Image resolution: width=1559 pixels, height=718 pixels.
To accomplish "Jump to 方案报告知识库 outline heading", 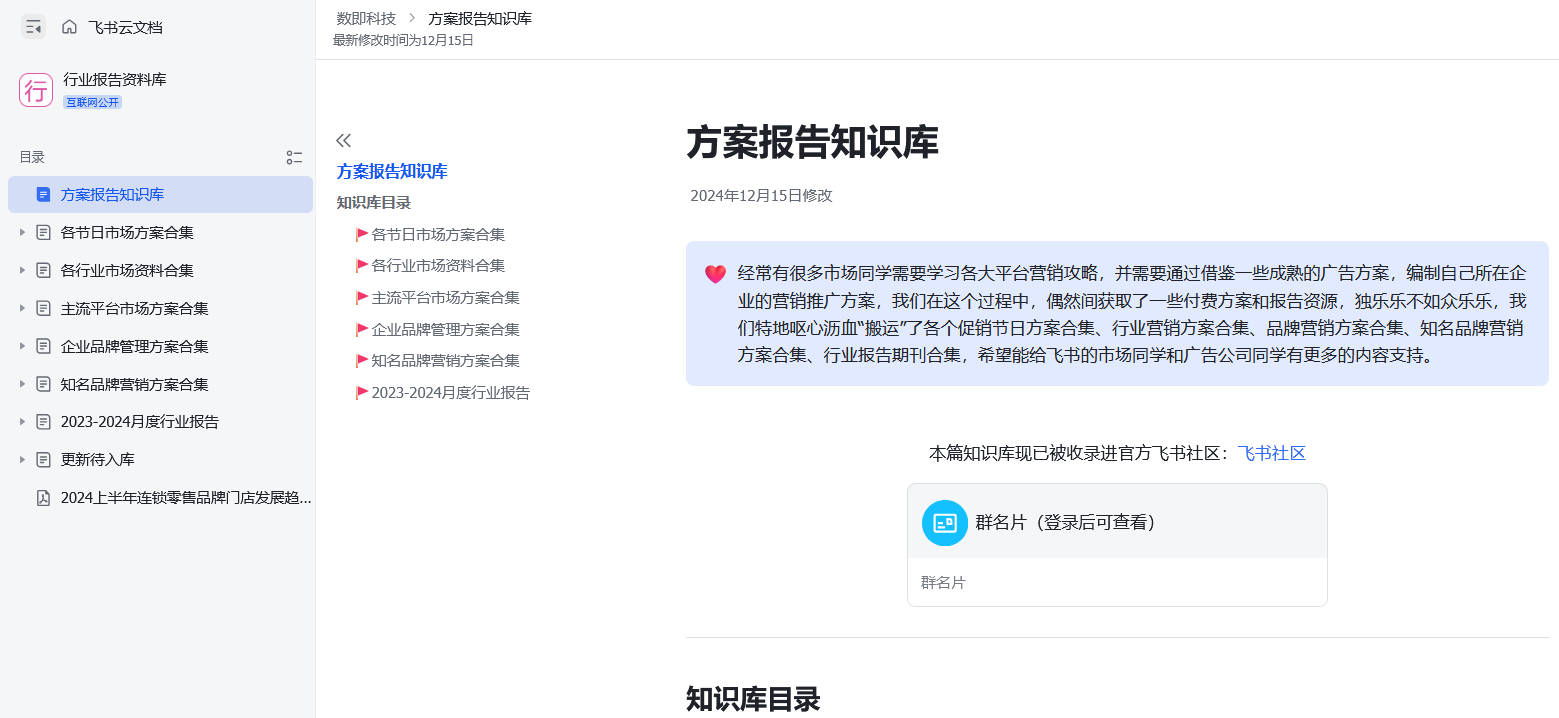I will point(392,171).
